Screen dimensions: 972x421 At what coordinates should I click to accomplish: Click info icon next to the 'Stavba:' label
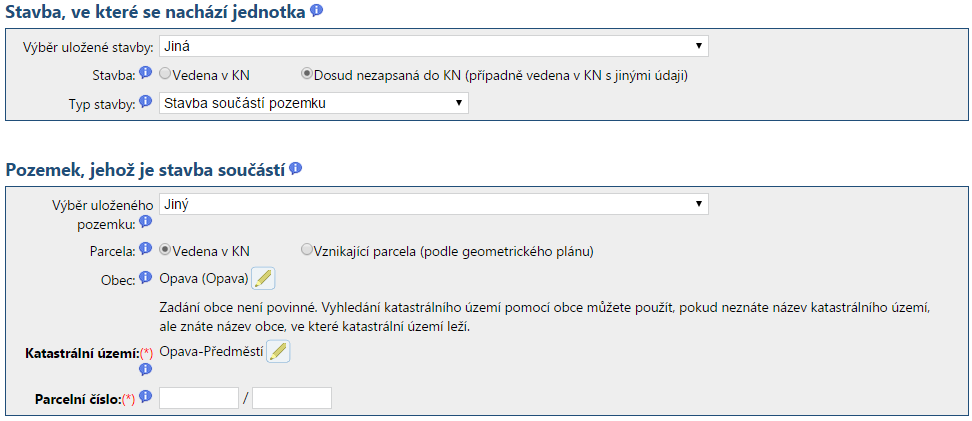[145, 73]
